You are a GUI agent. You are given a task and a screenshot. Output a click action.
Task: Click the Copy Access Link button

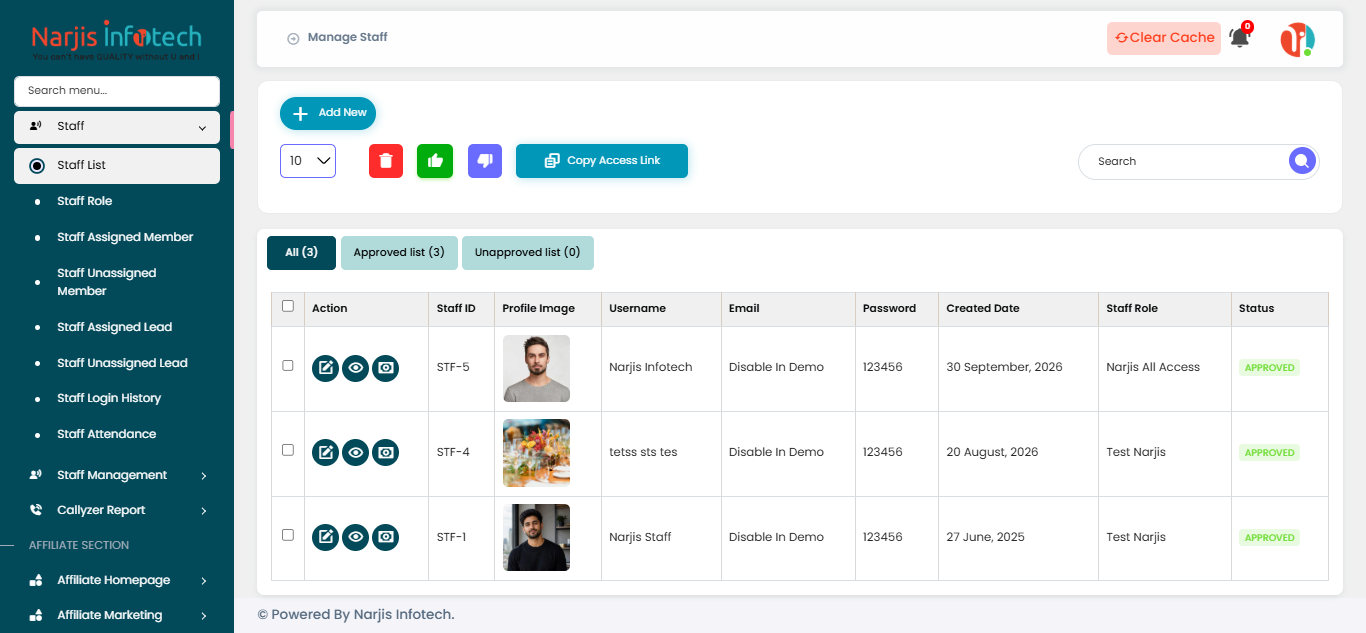(x=602, y=161)
